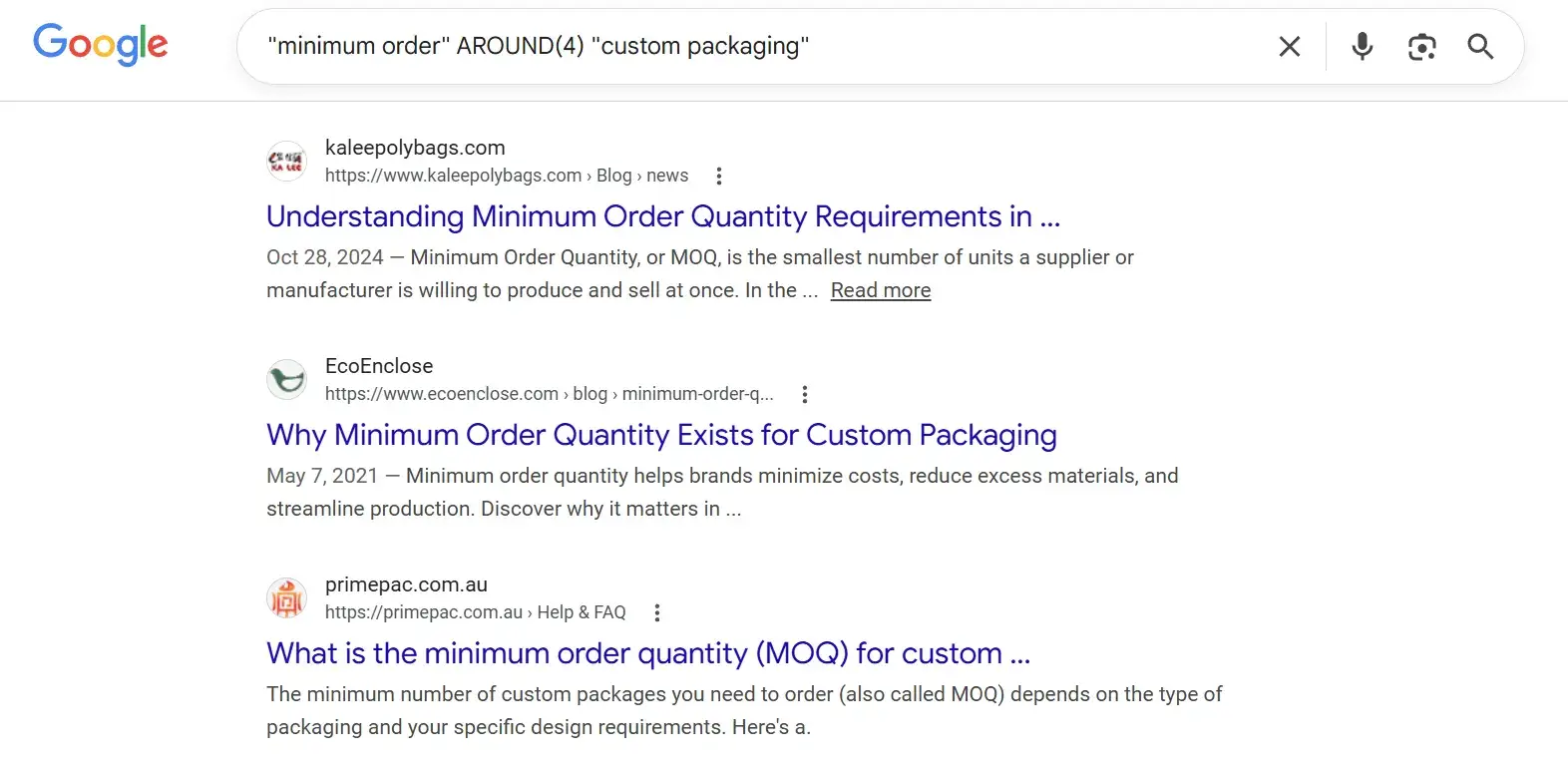The image size is (1568, 769).
Task: Click the EcoEnclose bird favicon
Action: point(286,379)
